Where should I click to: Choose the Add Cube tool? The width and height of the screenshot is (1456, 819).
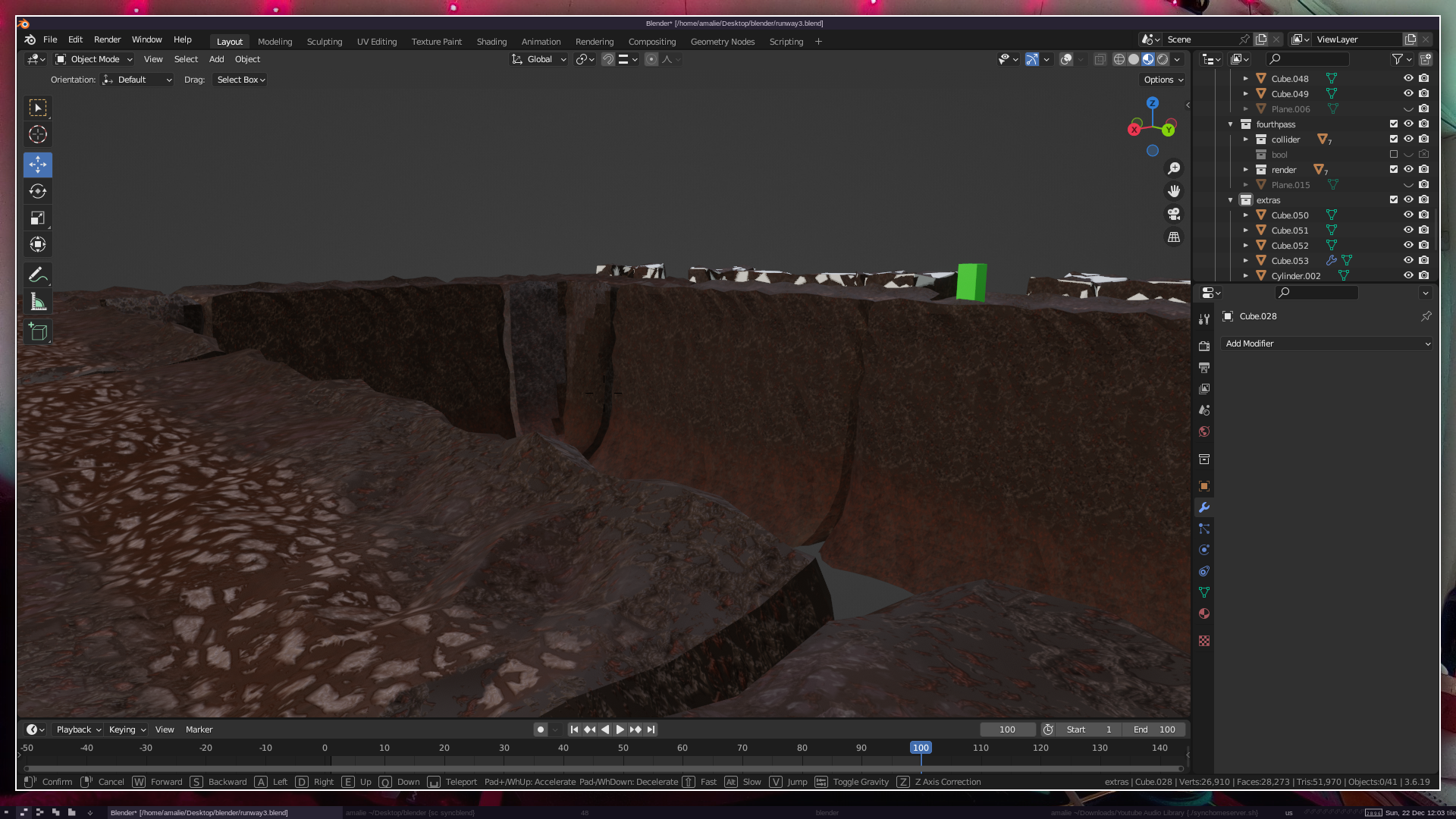coord(38,331)
